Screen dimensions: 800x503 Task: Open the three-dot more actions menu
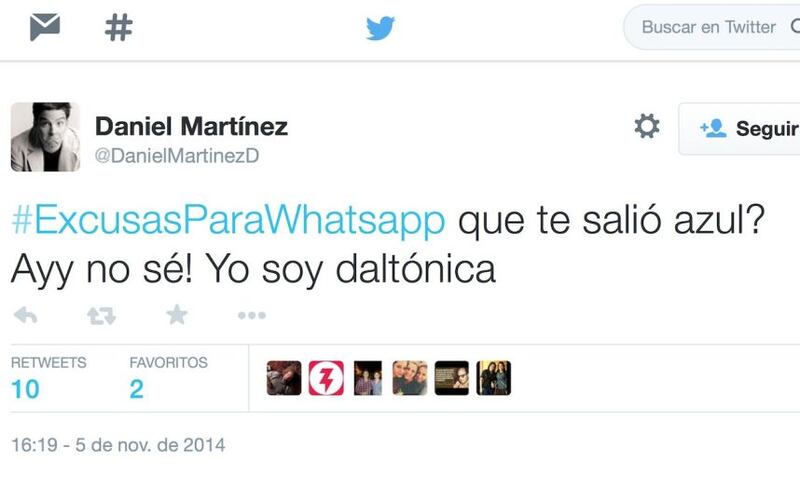pyautogui.click(x=252, y=316)
